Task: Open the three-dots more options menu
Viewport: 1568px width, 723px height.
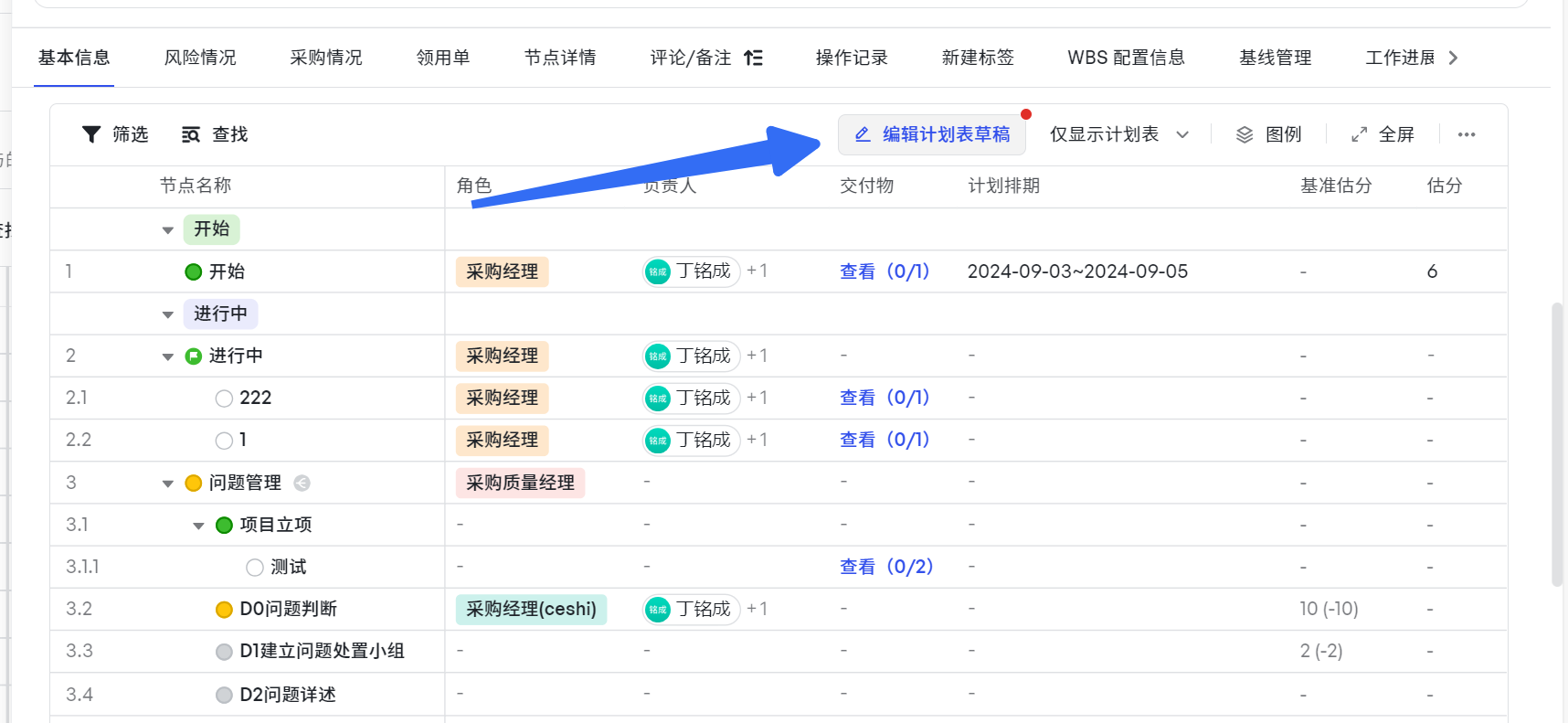Action: 1467,134
